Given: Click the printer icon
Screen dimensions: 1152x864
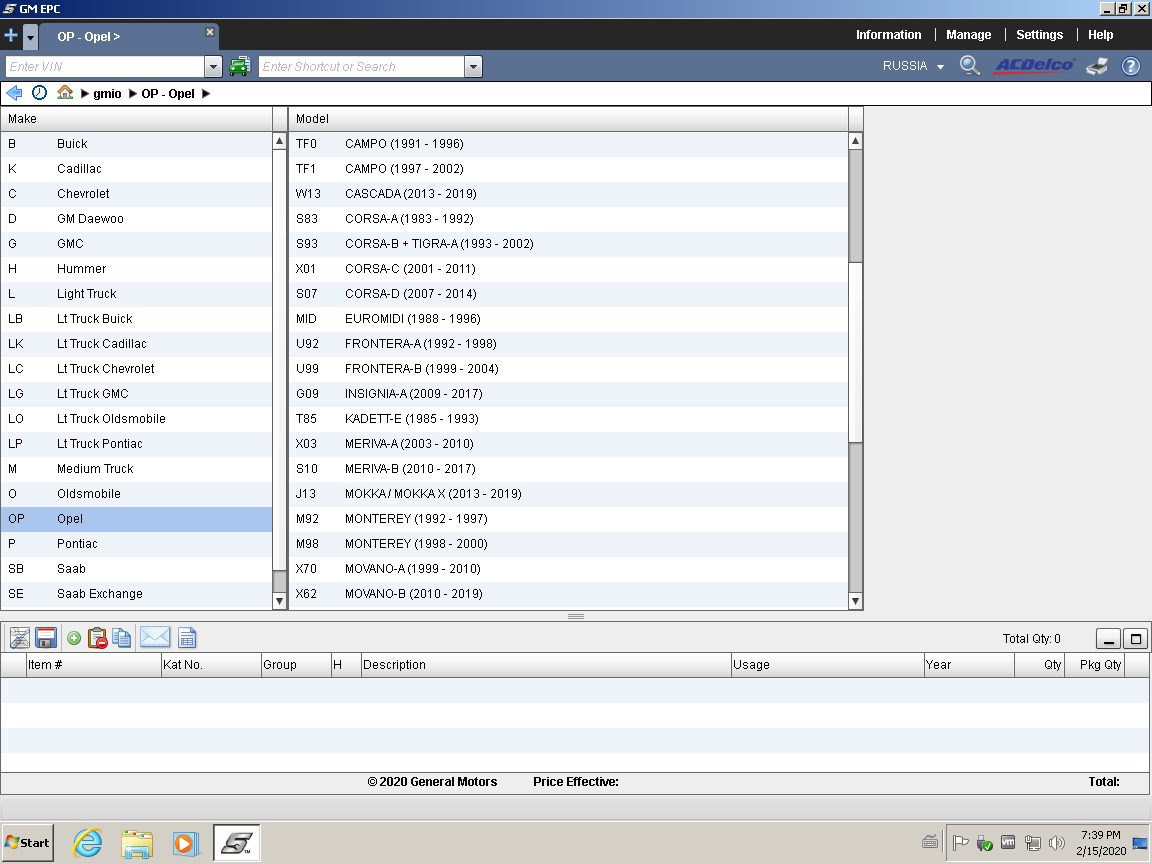Looking at the screenshot, I should (1097, 66).
